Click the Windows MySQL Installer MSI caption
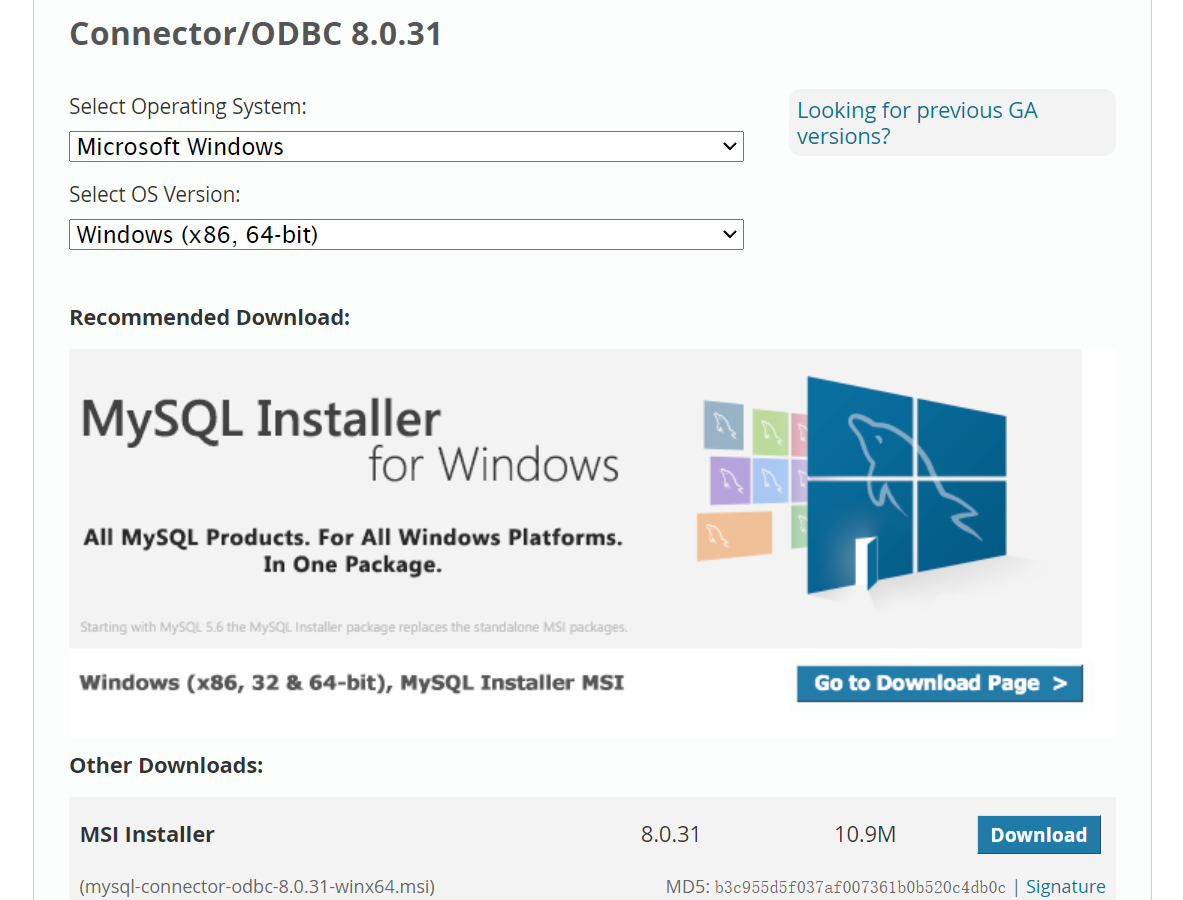Image resolution: width=1183 pixels, height=900 pixels. pyautogui.click(x=351, y=683)
